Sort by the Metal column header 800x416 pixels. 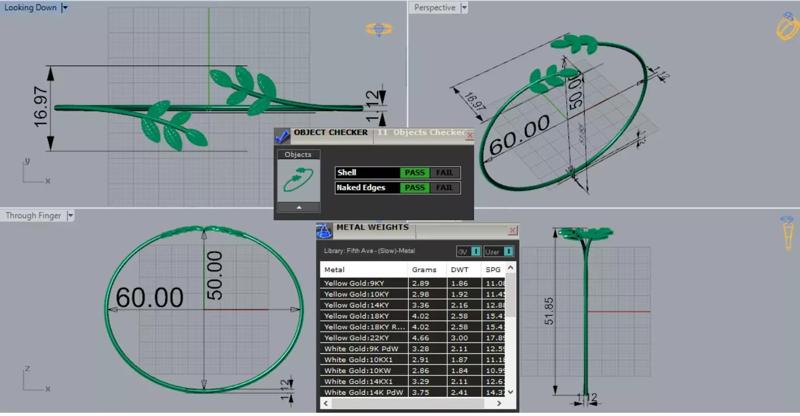(x=364, y=270)
